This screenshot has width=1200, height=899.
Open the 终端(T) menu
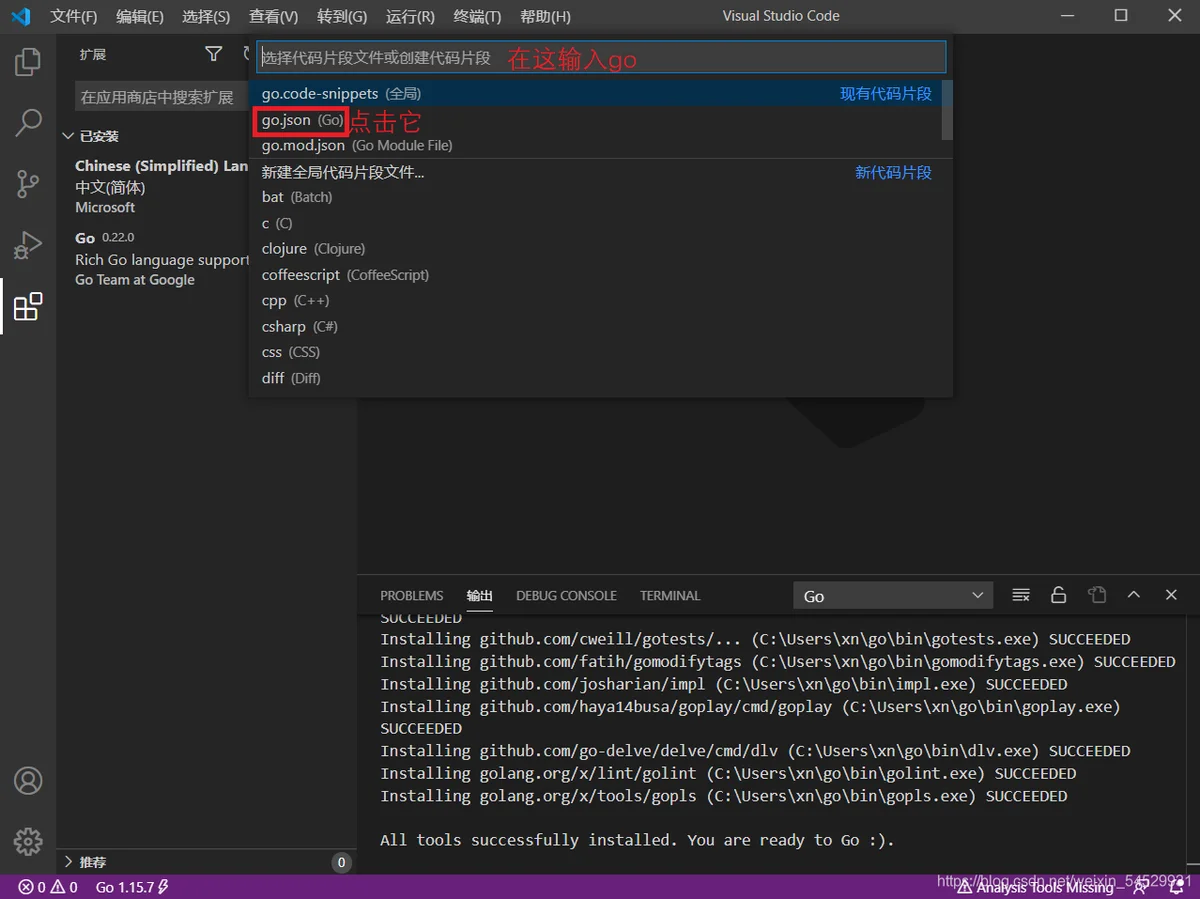tap(477, 16)
